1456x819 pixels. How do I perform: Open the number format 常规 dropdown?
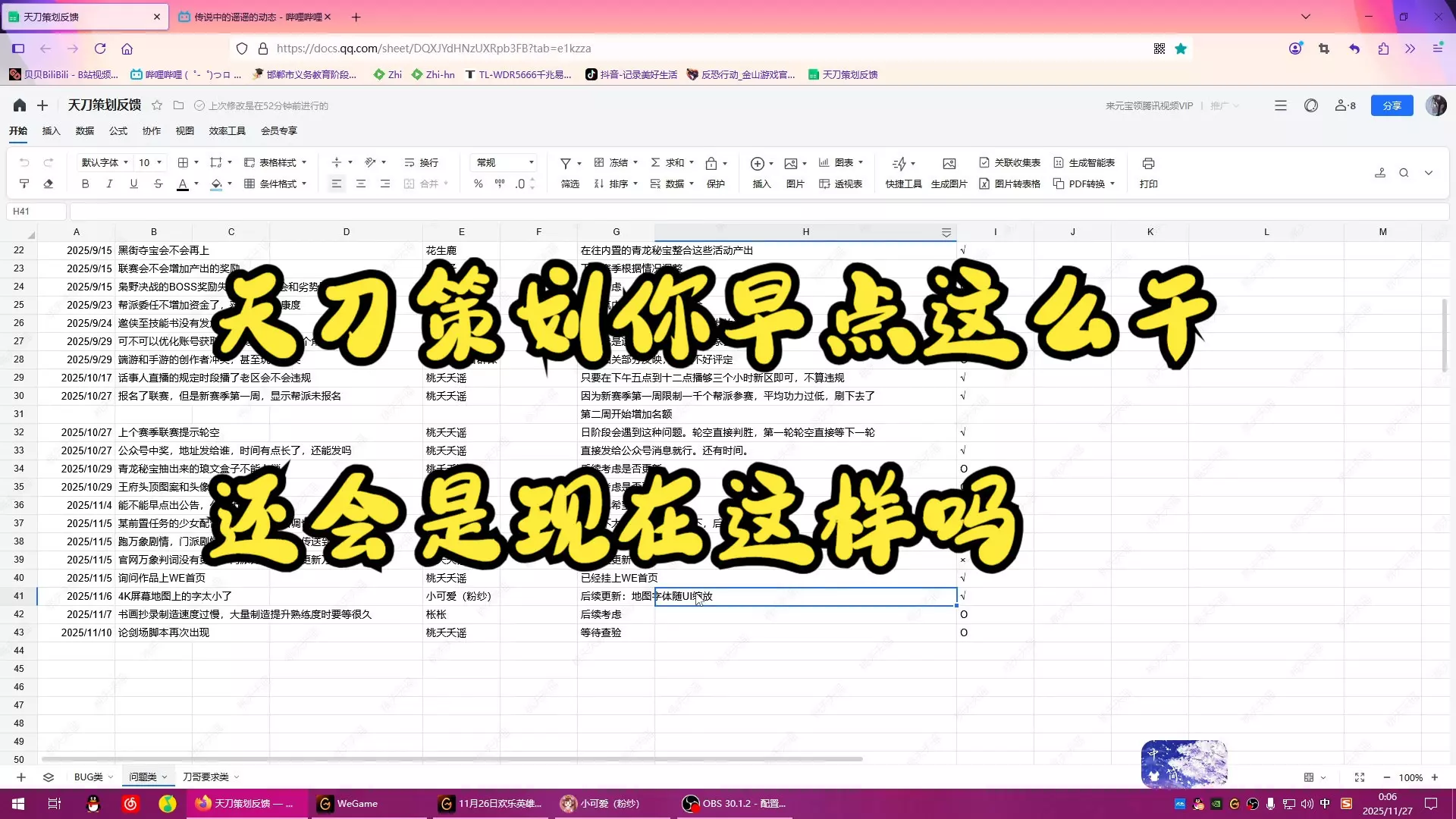(x=504, y=162)
